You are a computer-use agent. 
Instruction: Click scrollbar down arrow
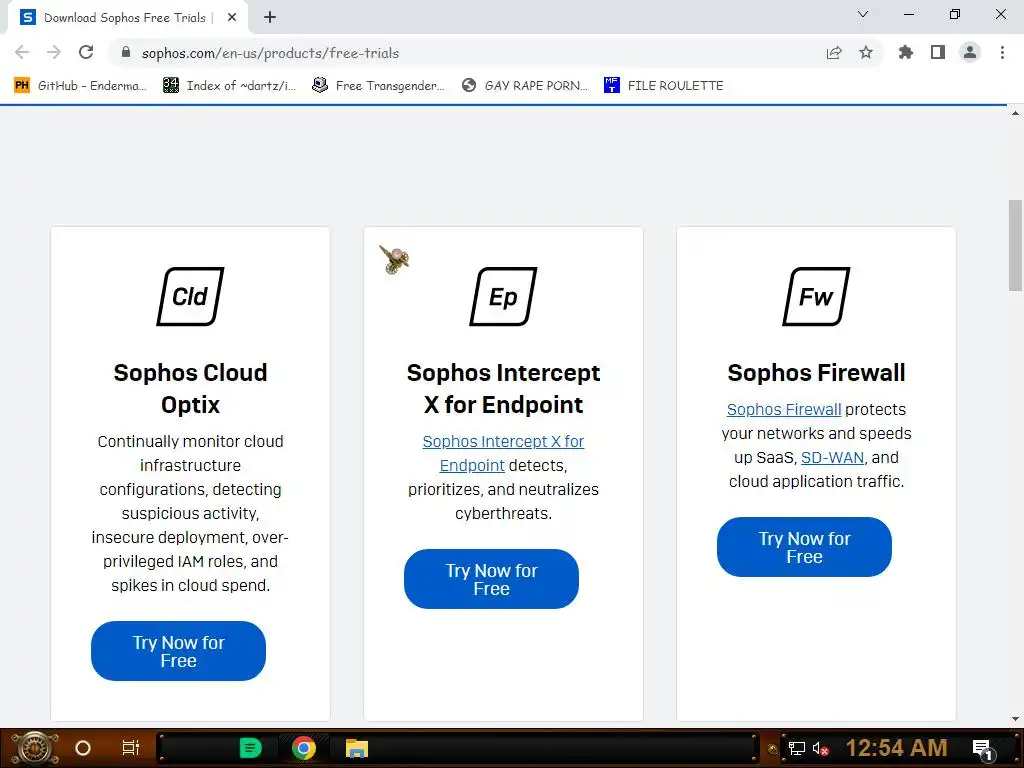pos(1015,719)
